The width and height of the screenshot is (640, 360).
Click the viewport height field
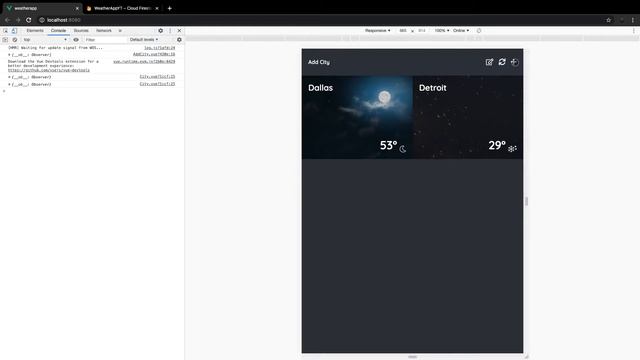pyautogui.click(x=422, y=31)
